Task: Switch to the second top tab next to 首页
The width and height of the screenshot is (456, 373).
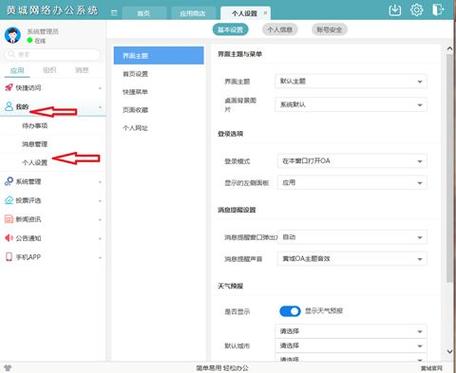Action: 192,13
